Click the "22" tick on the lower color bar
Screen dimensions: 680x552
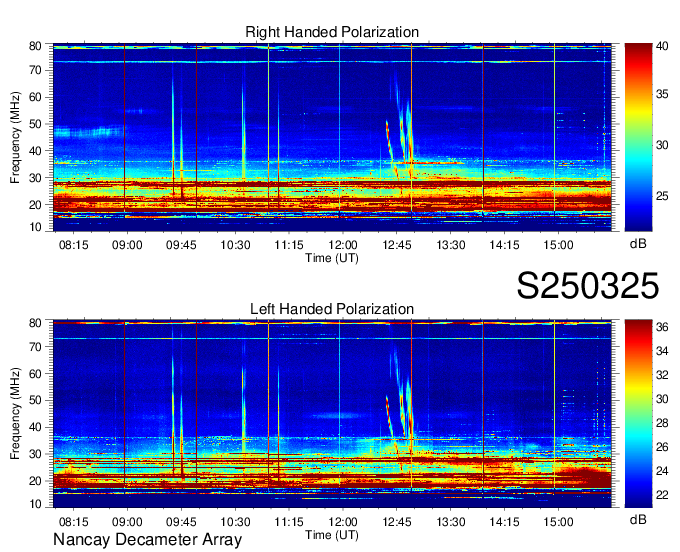pyautogui.click(x=662, y=495)
